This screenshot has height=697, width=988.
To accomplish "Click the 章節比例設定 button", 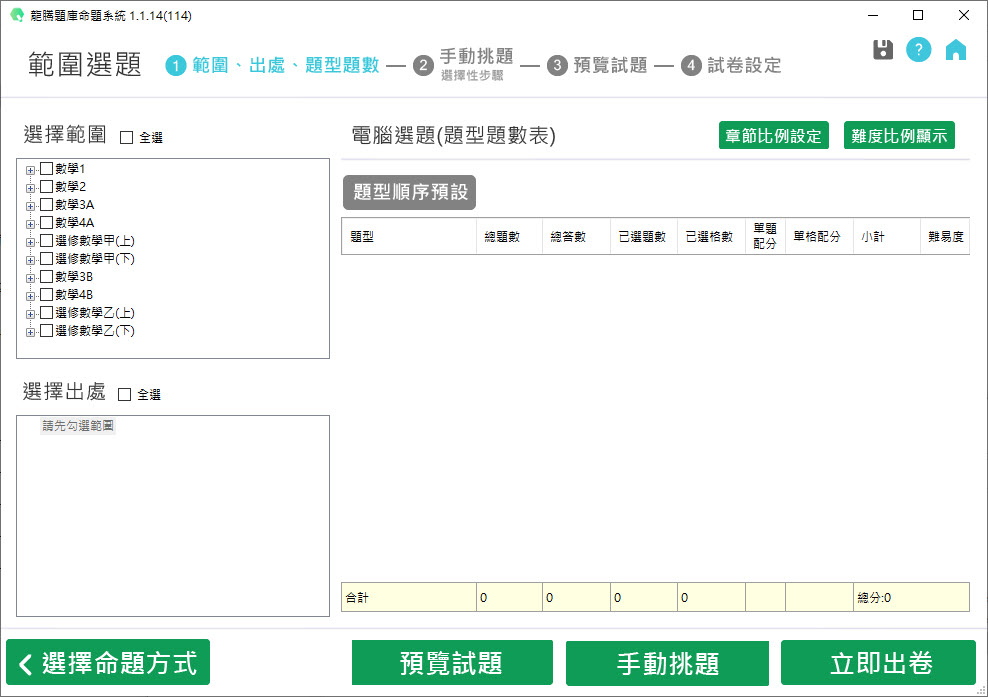I will 773,136.
